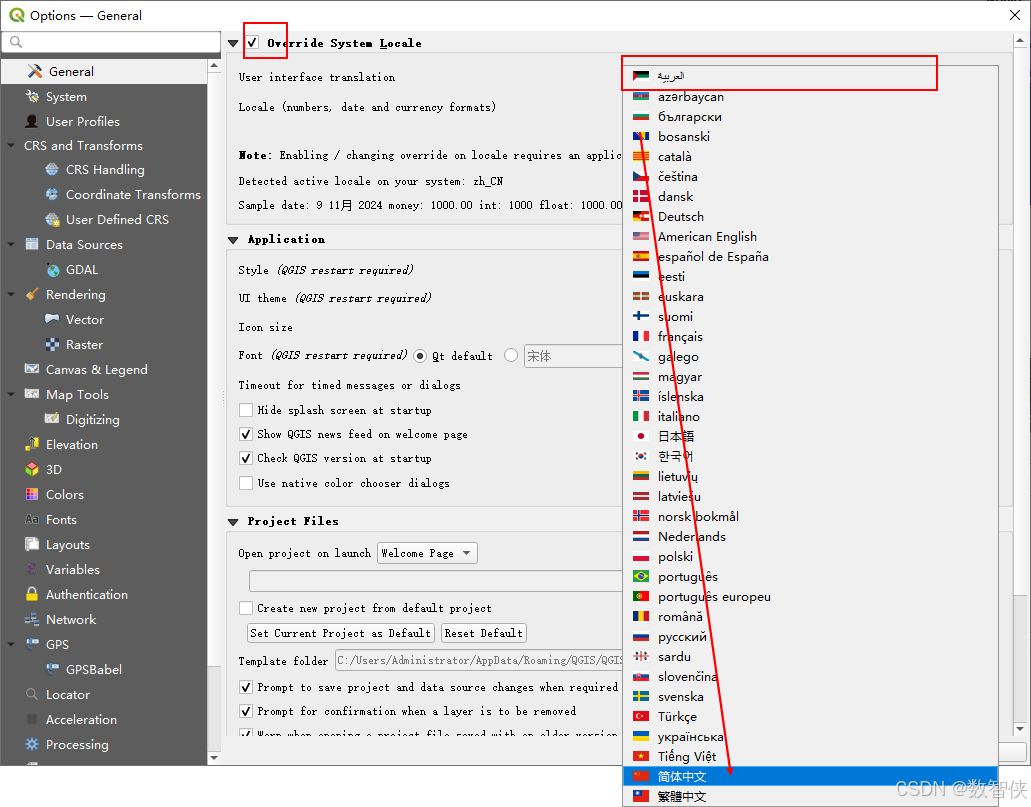Open the Raster checkerboard icon
The height and width of the screenshot is (807, 1031).
coord(52,344)
